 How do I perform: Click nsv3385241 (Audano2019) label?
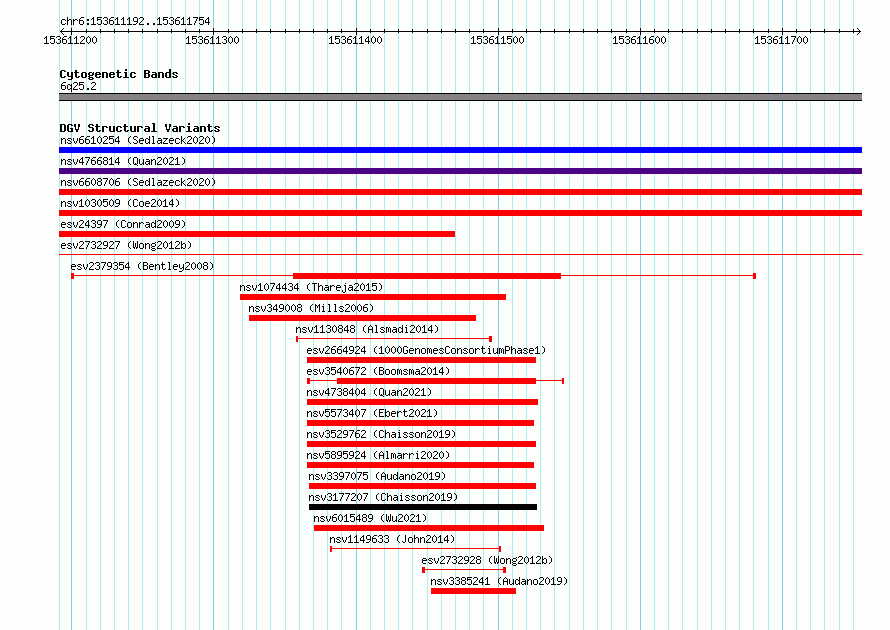[x=499, y=581]
